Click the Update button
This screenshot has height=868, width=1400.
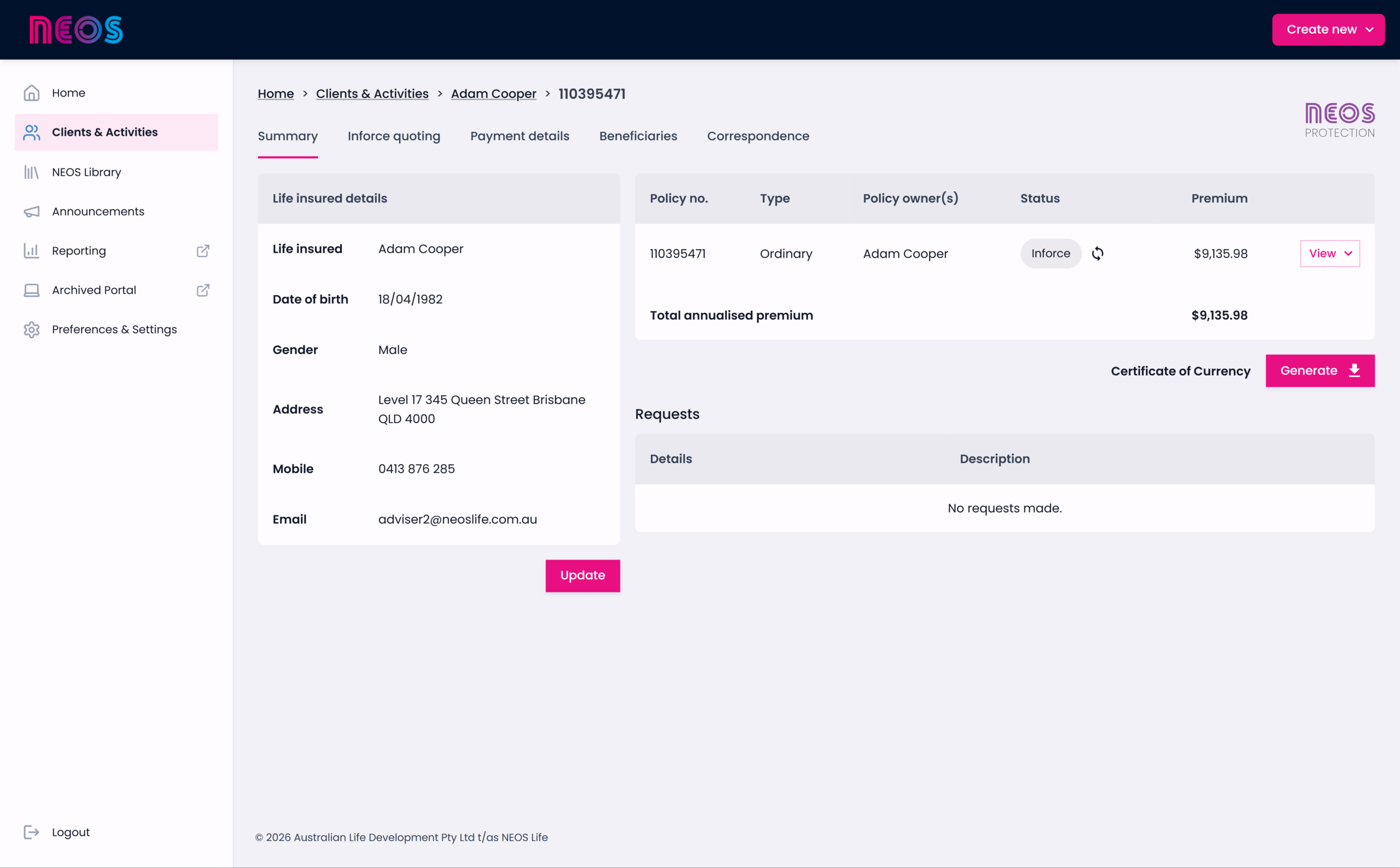(x=582, y=576)
